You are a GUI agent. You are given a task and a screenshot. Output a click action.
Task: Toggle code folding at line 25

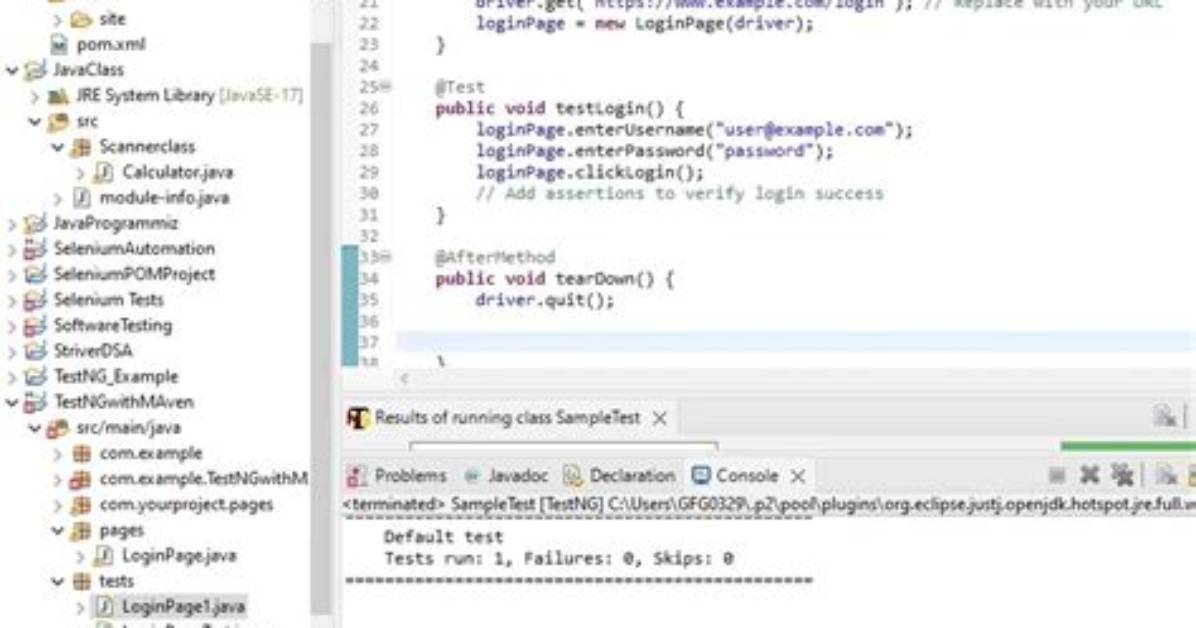click(386, 86)
